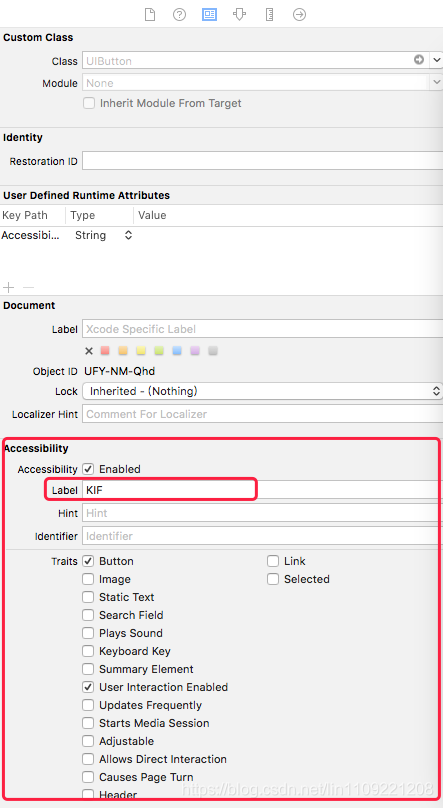Screen dimensions: 443x808
Task: Open the Lock Inherited dropdown
Action: tap(262, 391)
